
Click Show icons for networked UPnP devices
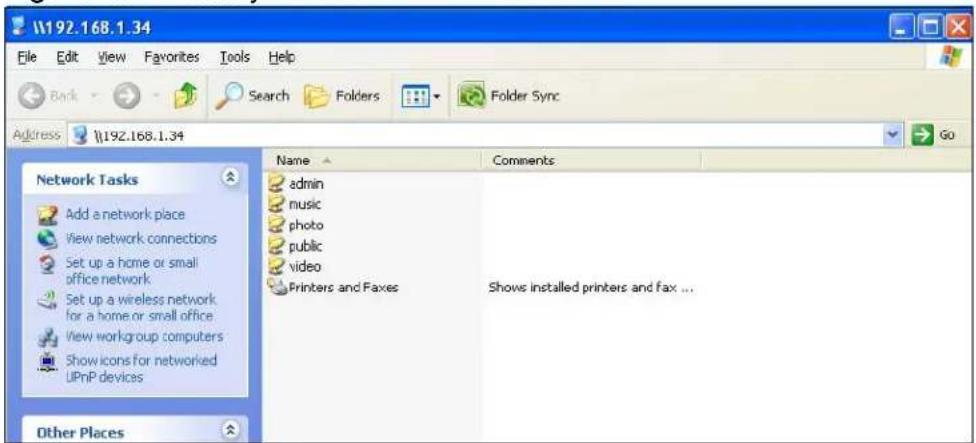click(x=141, y=369)
